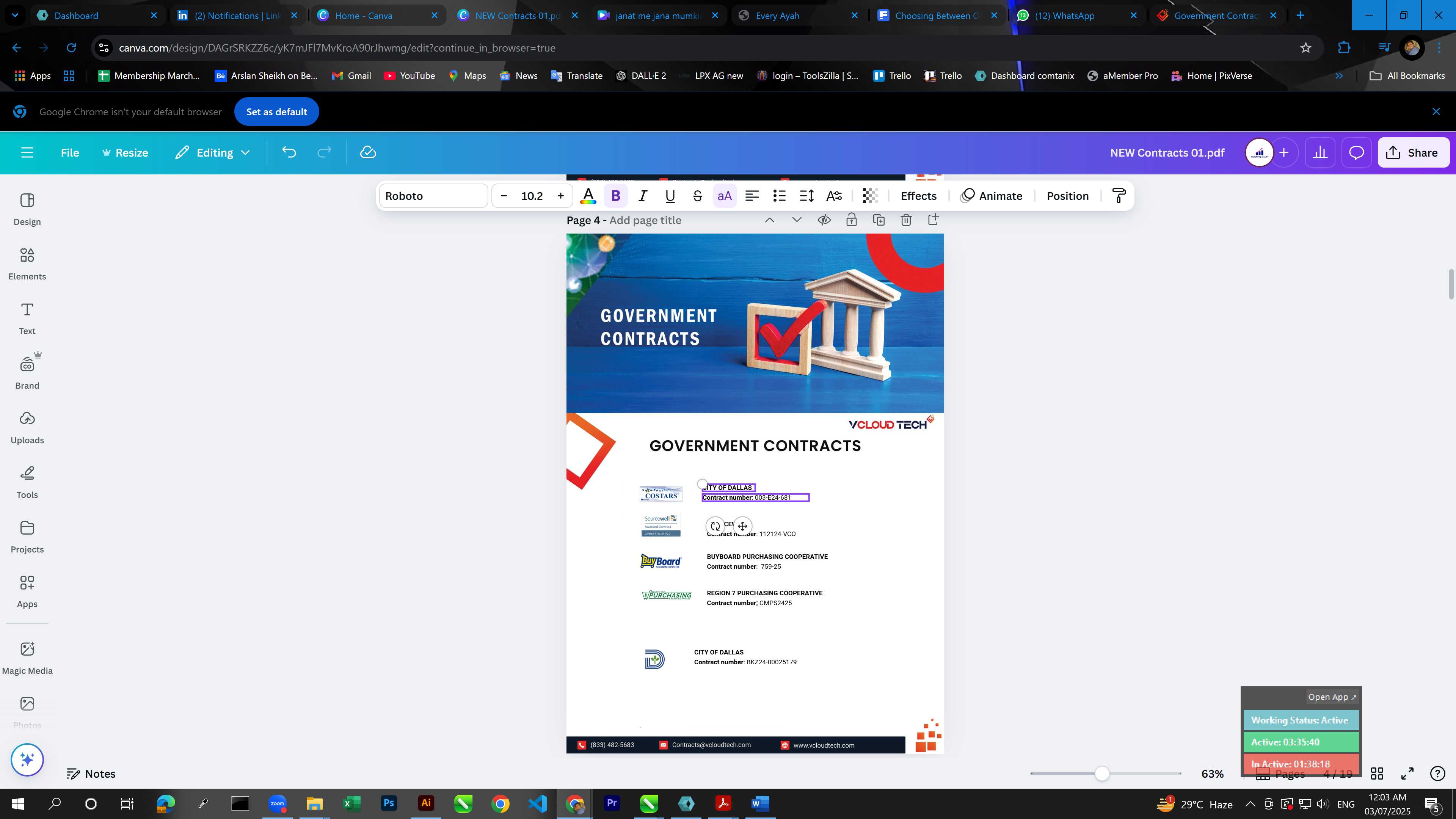Open line spacing options
1456x819 pixels.
[806, 196]
